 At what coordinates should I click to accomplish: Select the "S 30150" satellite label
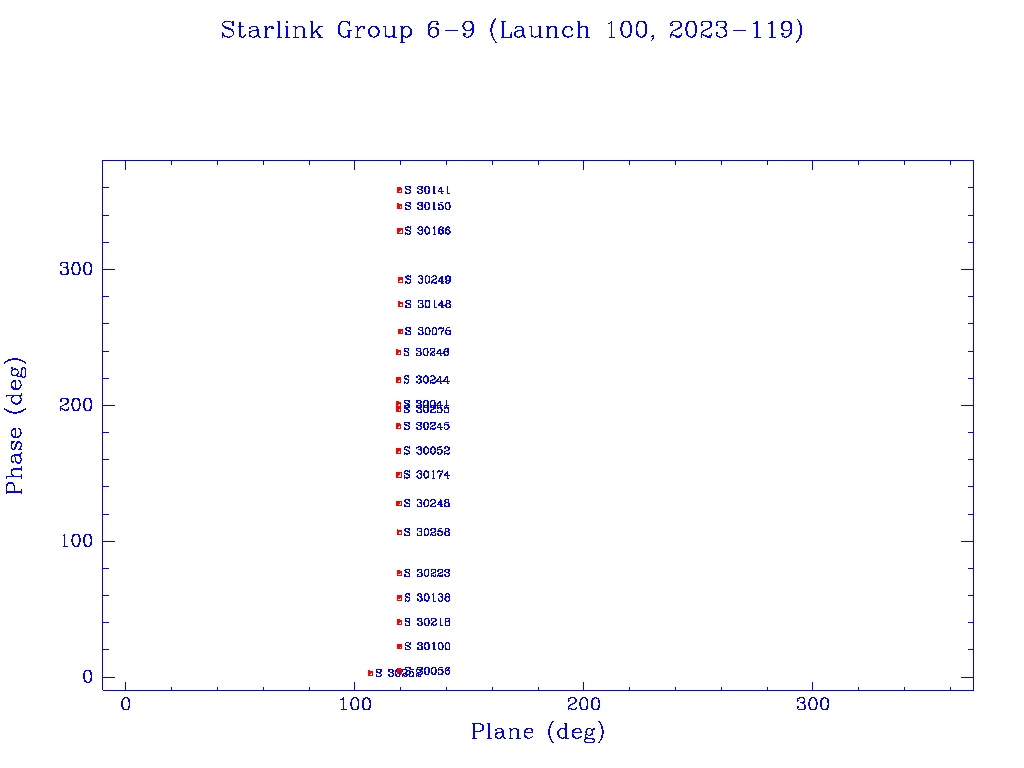point(427,206)
